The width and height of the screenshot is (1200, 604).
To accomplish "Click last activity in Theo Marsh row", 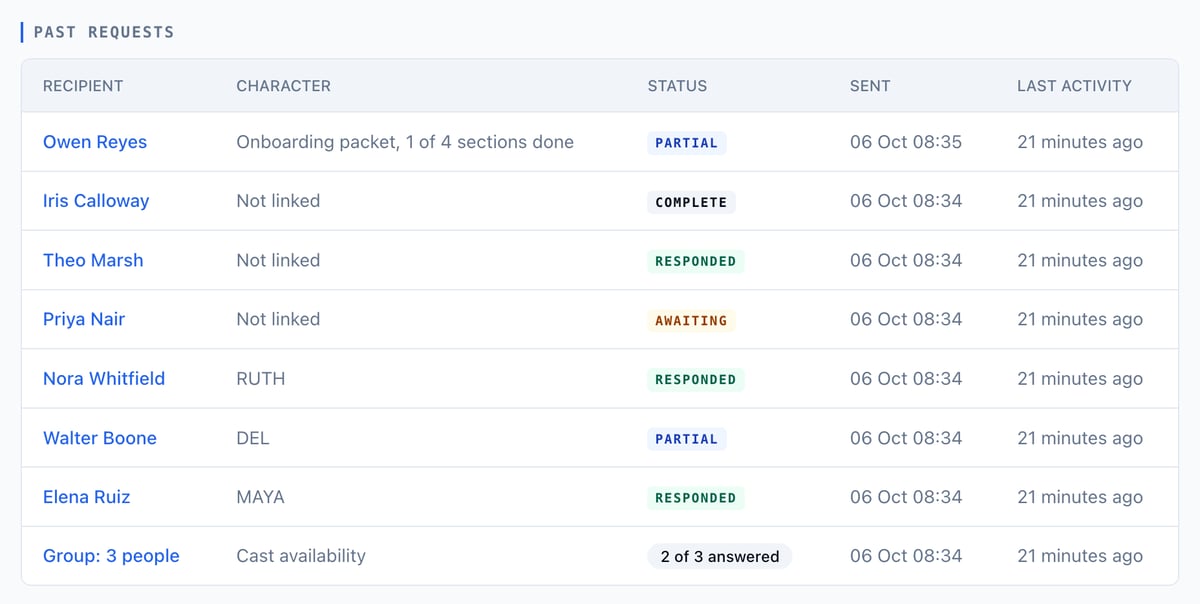I will 1080,260.
